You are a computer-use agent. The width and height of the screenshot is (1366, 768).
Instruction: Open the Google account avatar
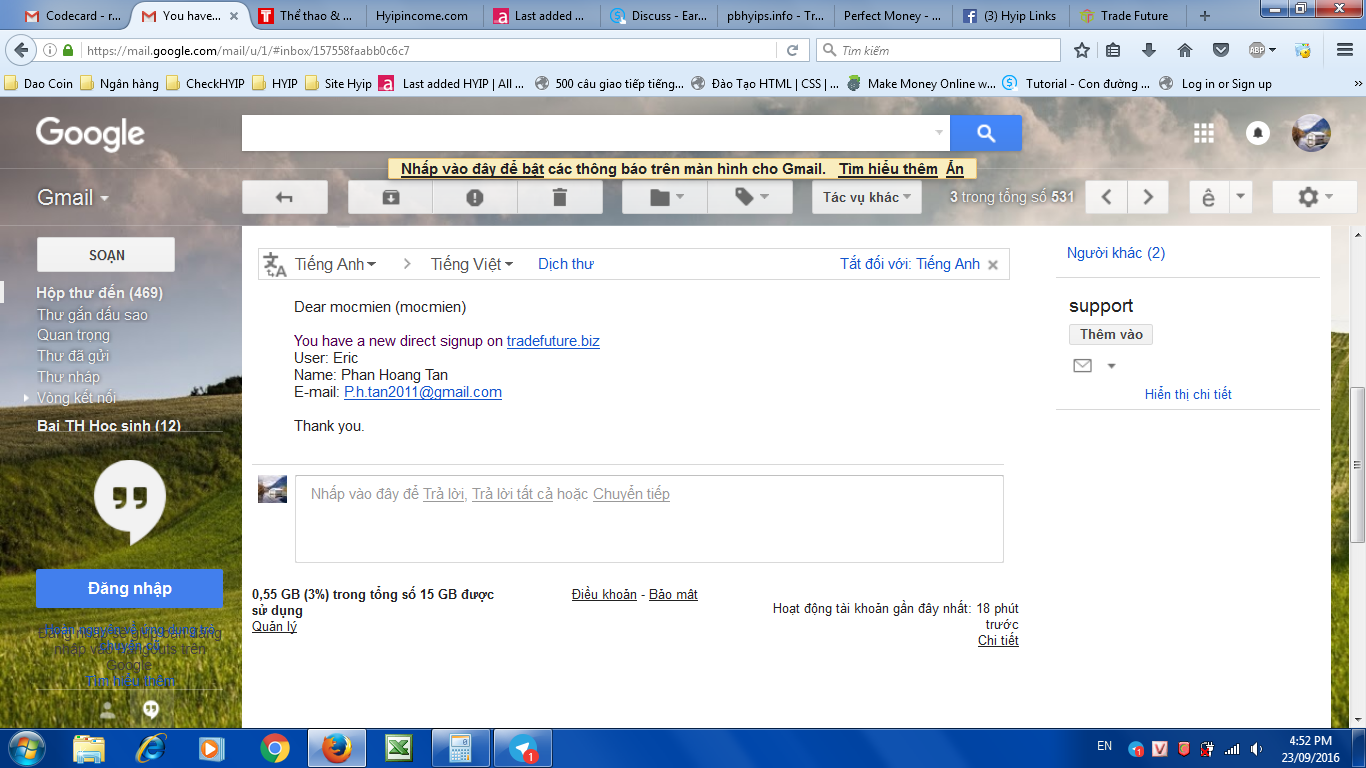(x=1311, y=133)
